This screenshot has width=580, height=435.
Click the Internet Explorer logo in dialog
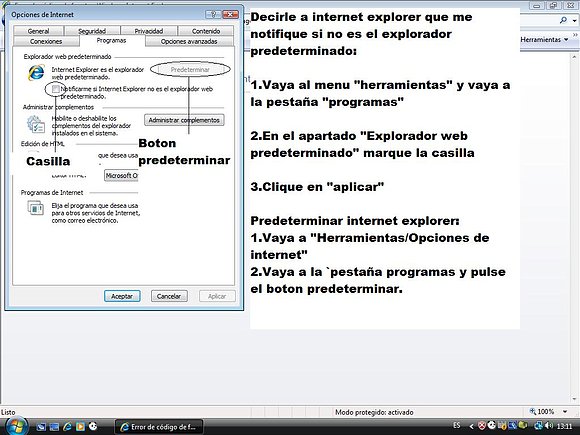tap(36, 72)
